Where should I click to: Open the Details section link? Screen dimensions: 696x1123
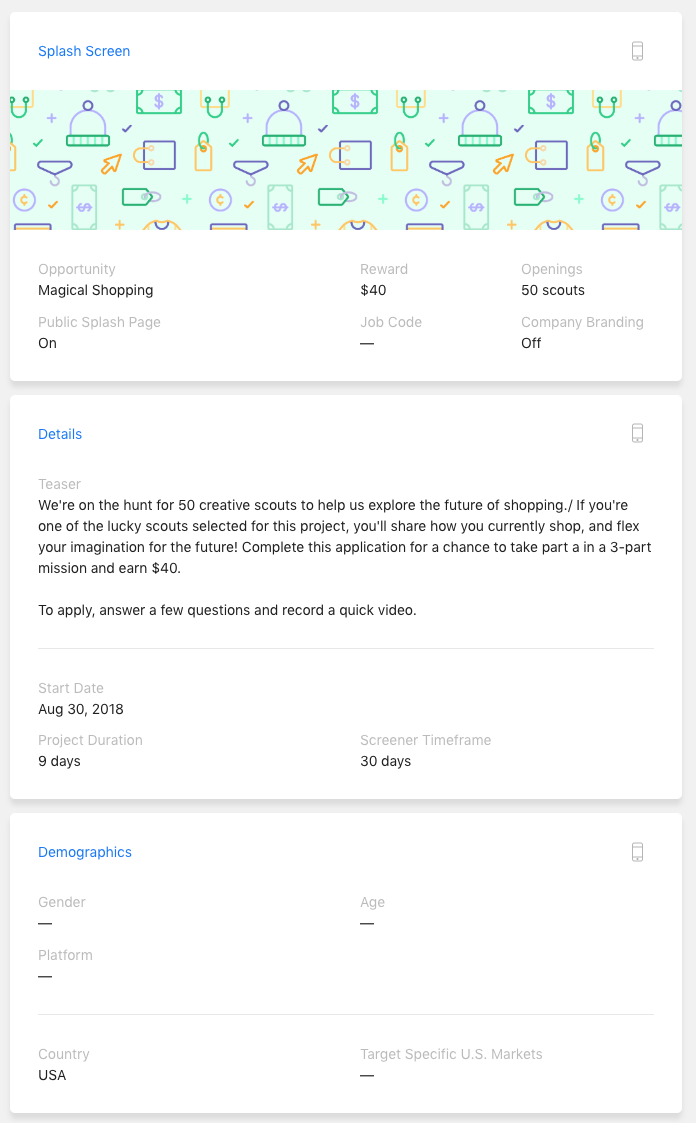pos(60,434)
